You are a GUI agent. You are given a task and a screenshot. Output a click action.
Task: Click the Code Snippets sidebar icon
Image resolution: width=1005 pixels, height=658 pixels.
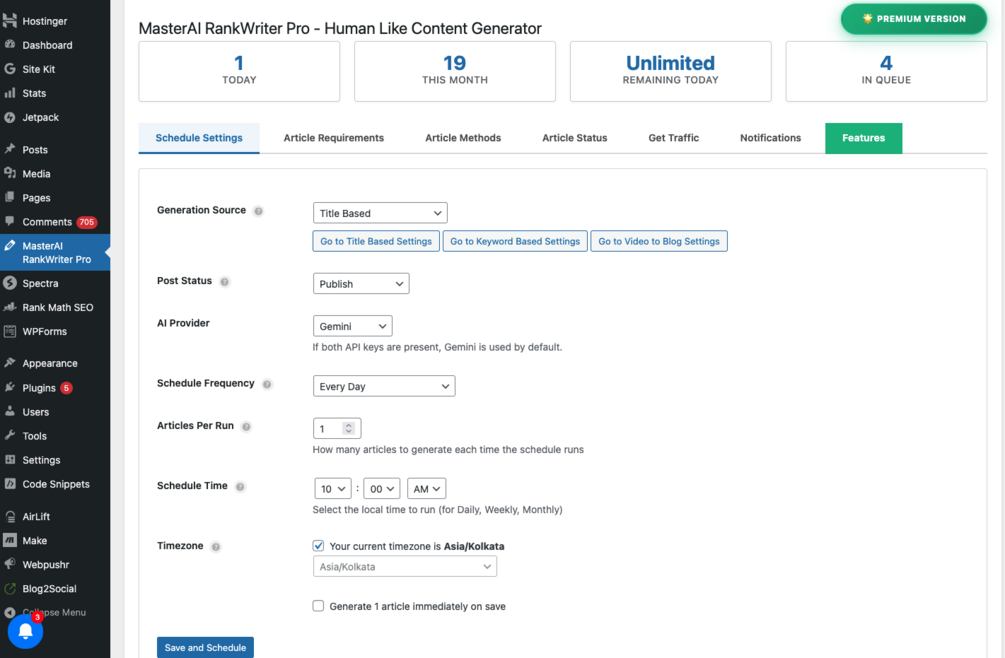[x=10, y=484]
